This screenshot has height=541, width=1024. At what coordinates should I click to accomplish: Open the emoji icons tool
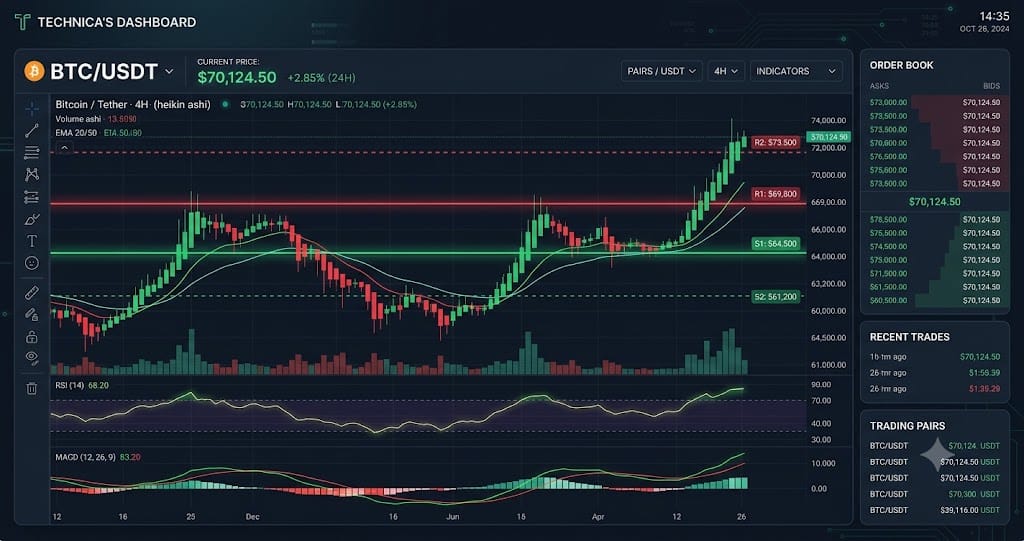click(31, 263)
